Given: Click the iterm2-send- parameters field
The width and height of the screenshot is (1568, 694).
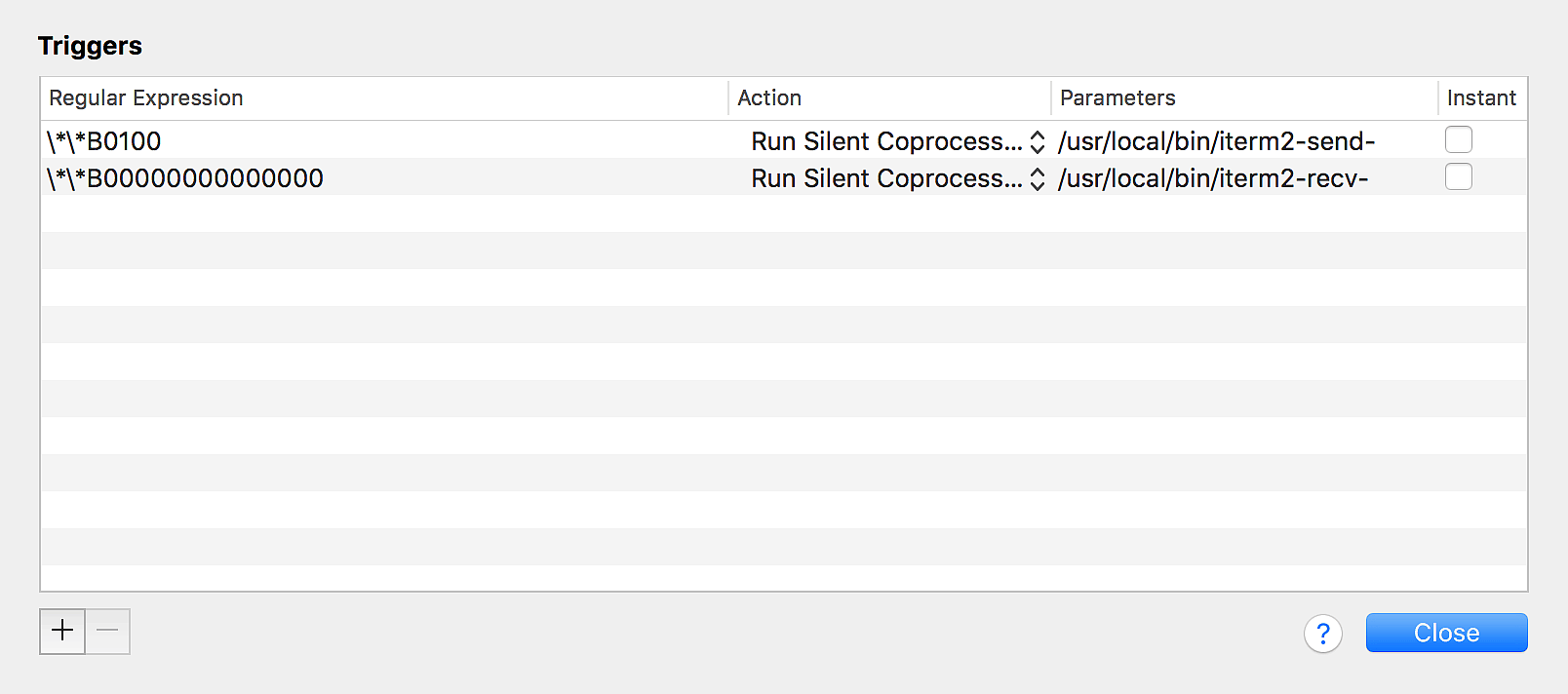Looking at the screenshot, I should [1216, 141].
